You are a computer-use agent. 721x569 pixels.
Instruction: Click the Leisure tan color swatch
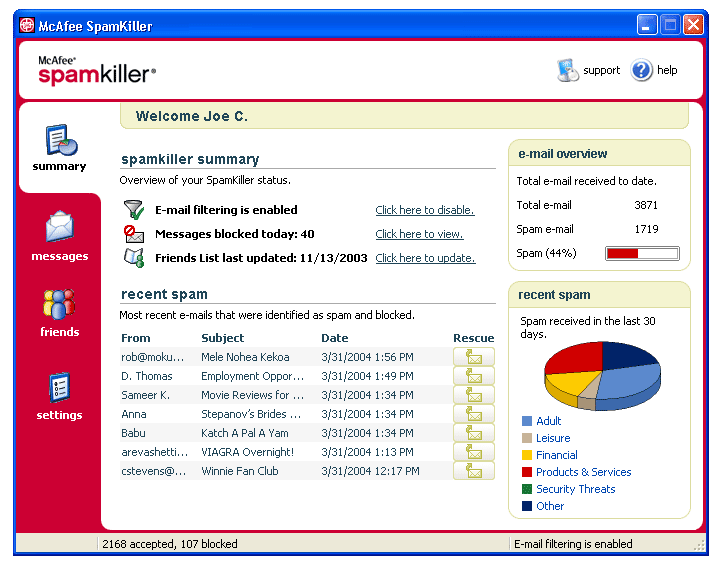click(527, 438)
